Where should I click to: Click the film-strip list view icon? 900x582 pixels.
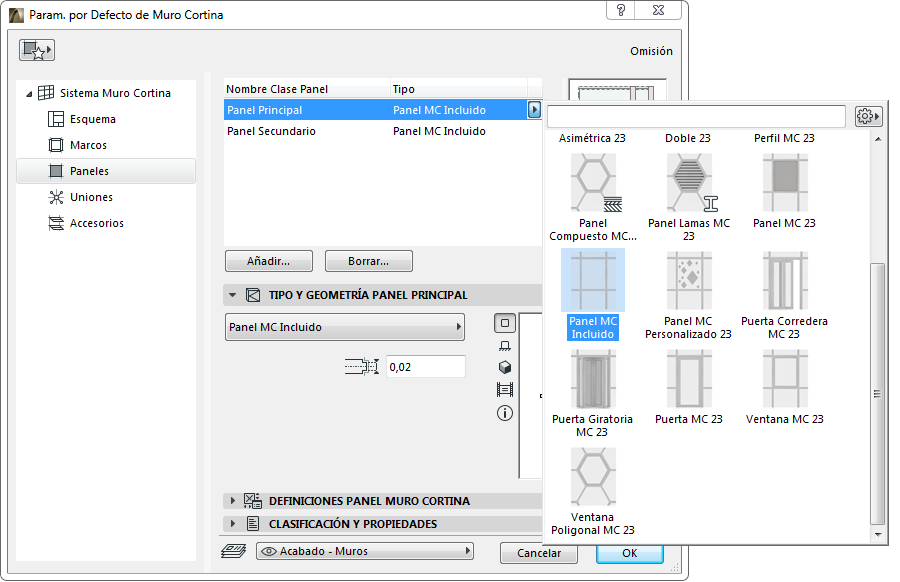click(504, 389)
